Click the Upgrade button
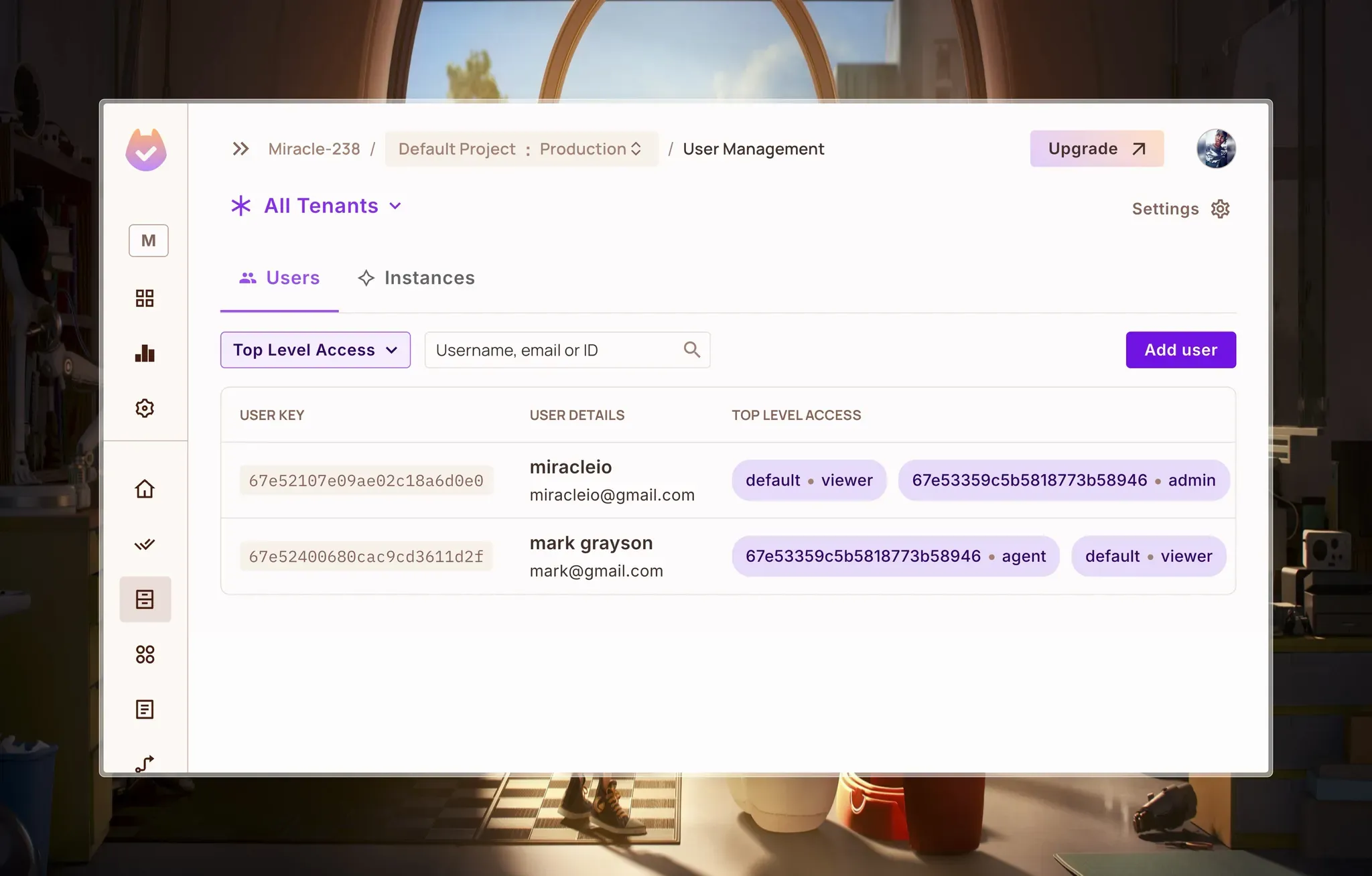The height and width of the screenshot is (876, 1372). point(1097,149)
